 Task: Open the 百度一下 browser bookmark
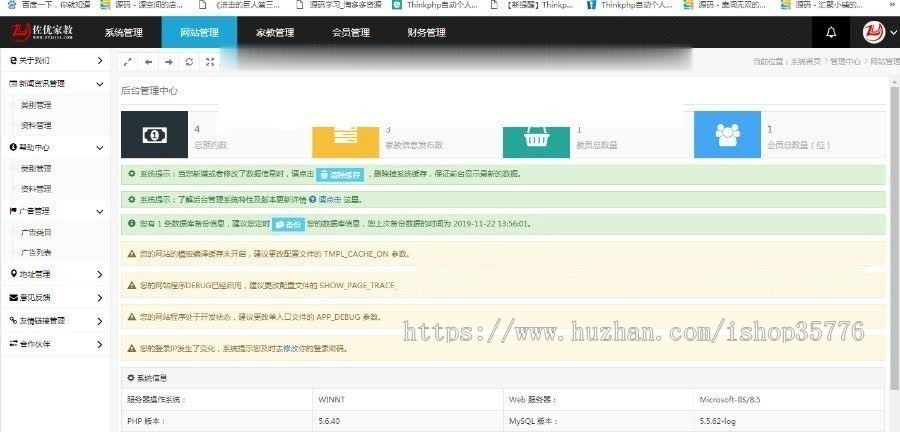pos(51,5)
